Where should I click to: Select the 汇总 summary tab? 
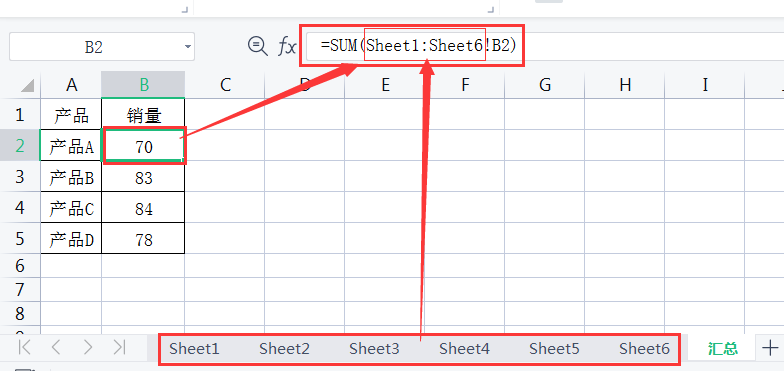point(722,348)
